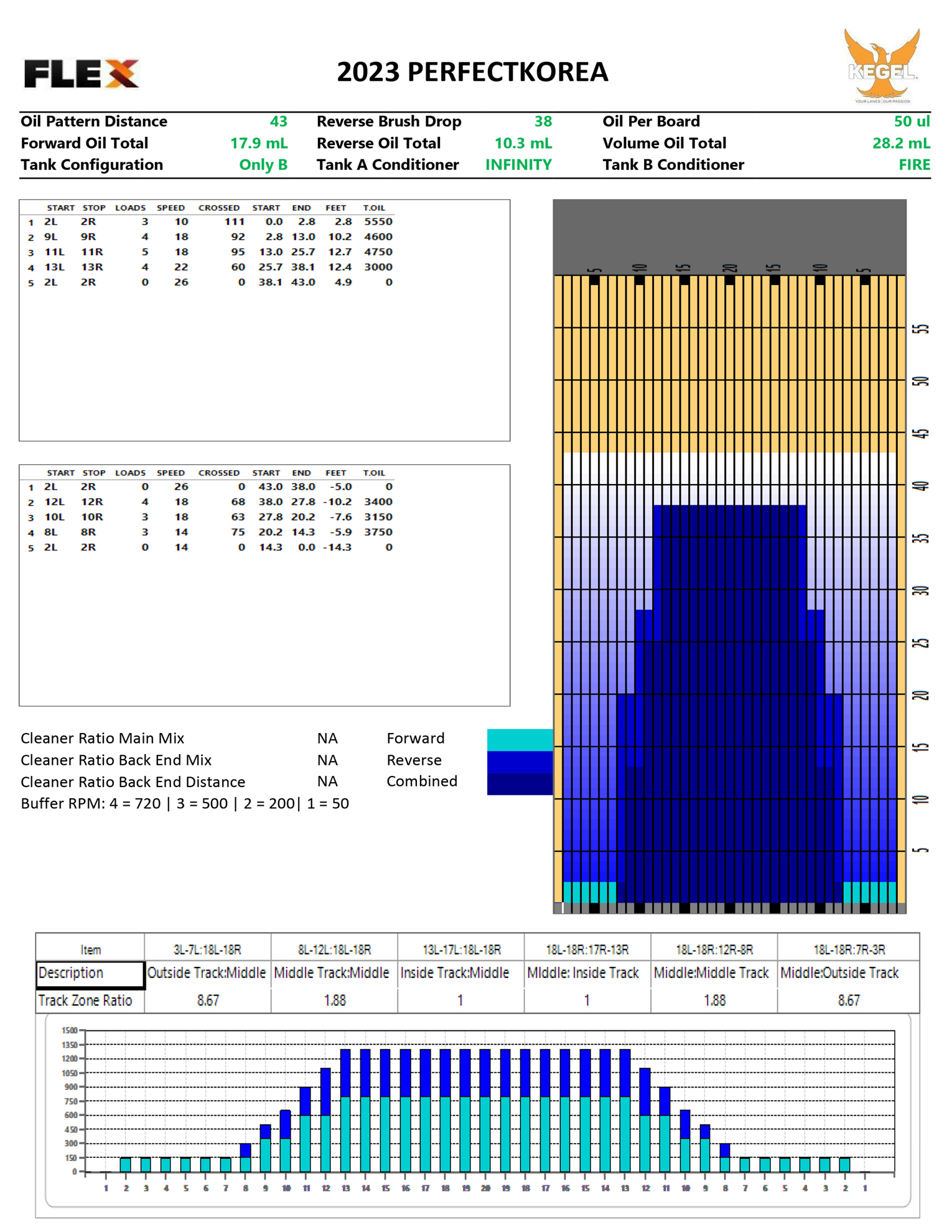The height and width of the screenshot is (1232, 952).
Task: Click the "Volume Oil Total" label
Action: tap(664, 143)
